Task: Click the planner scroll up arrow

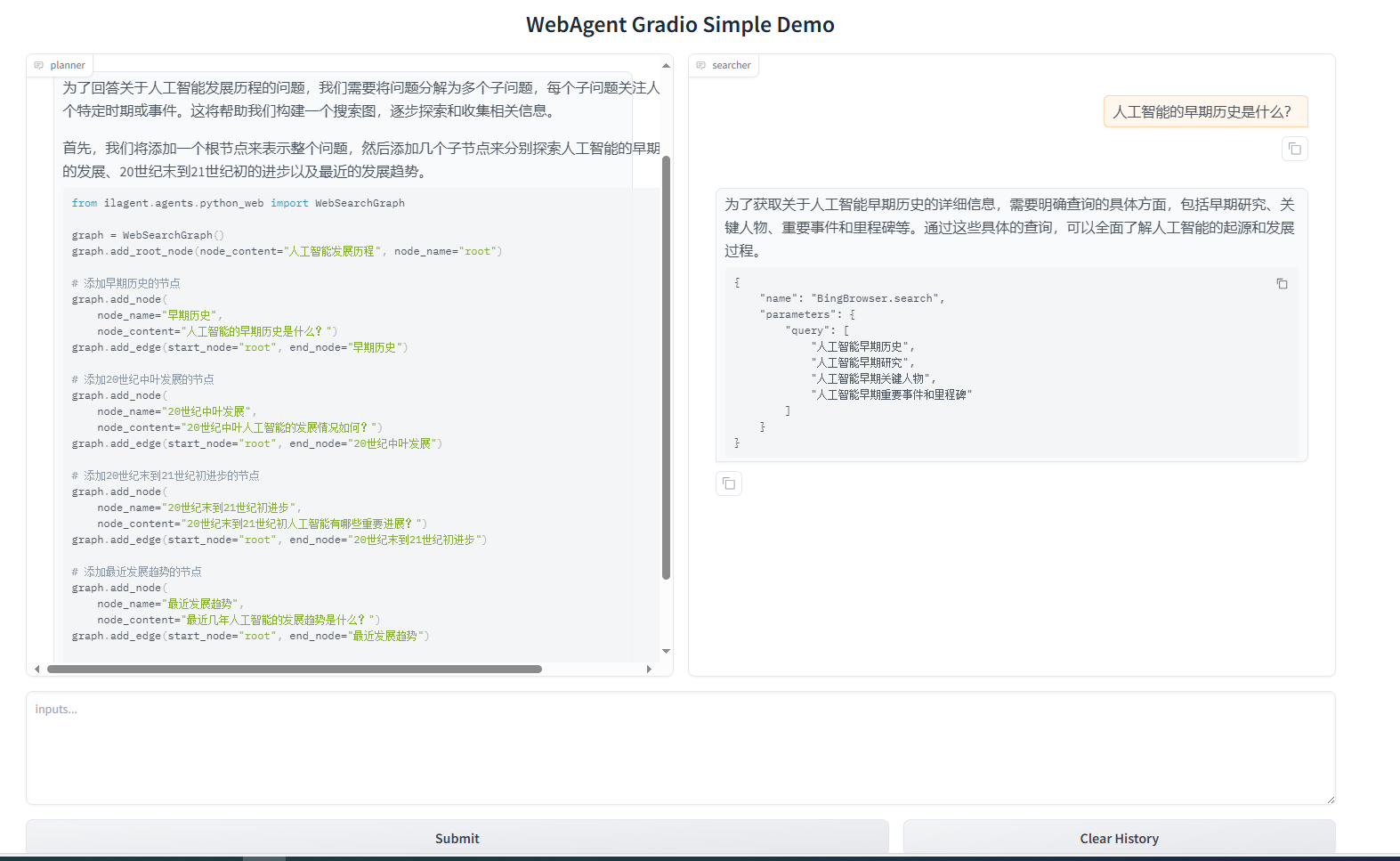Action: pos(666,65)
